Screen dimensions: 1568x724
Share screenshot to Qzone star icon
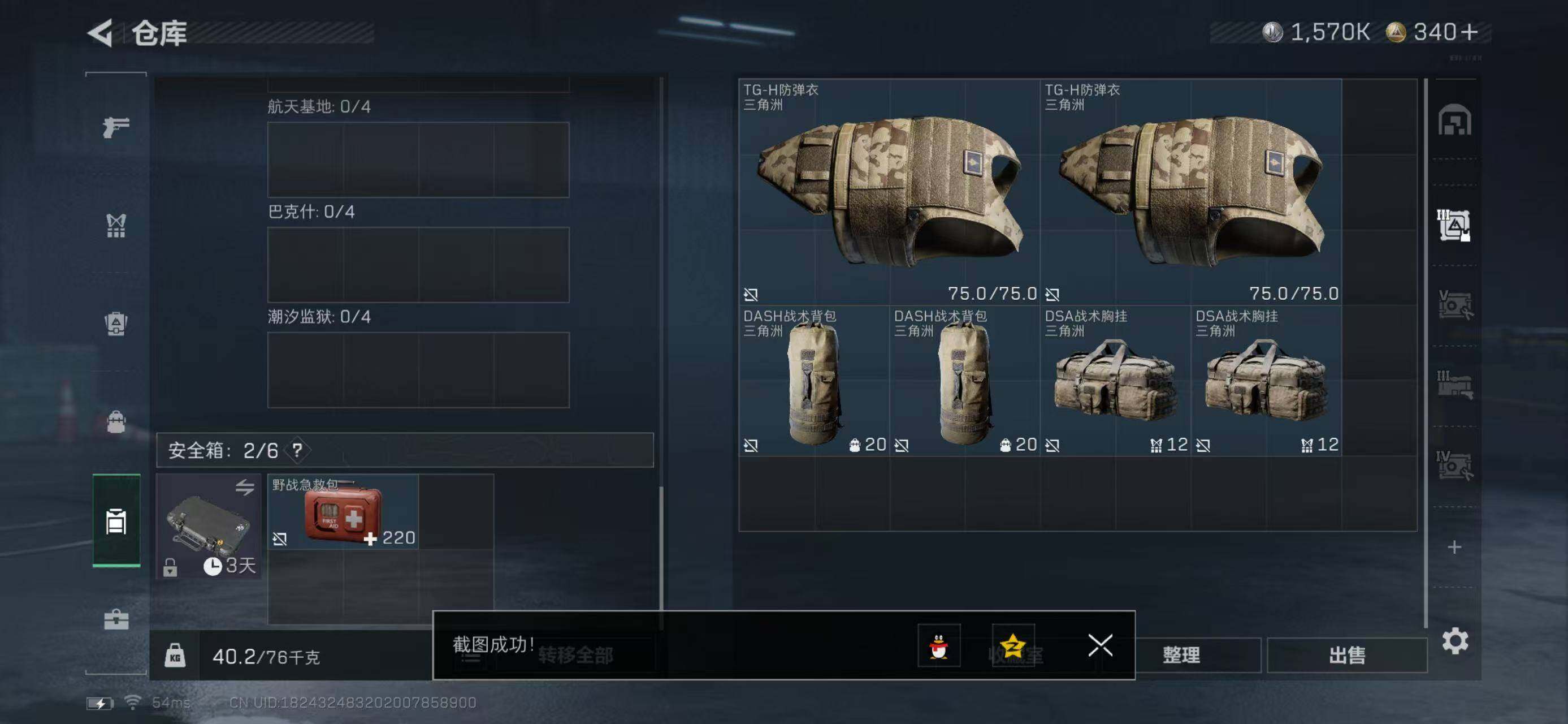click(1013, 645)
